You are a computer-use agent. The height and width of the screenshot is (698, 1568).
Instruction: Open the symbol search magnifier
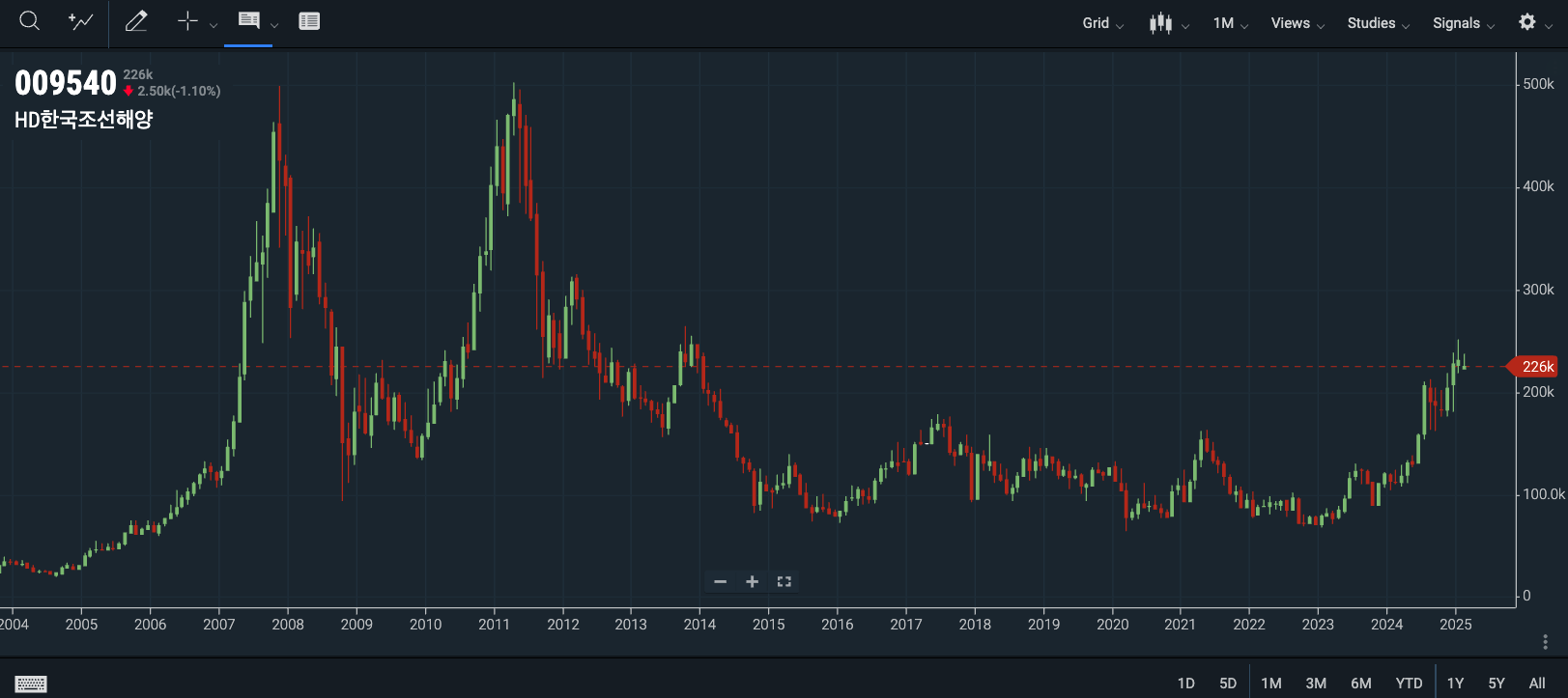tap(30, 21)
